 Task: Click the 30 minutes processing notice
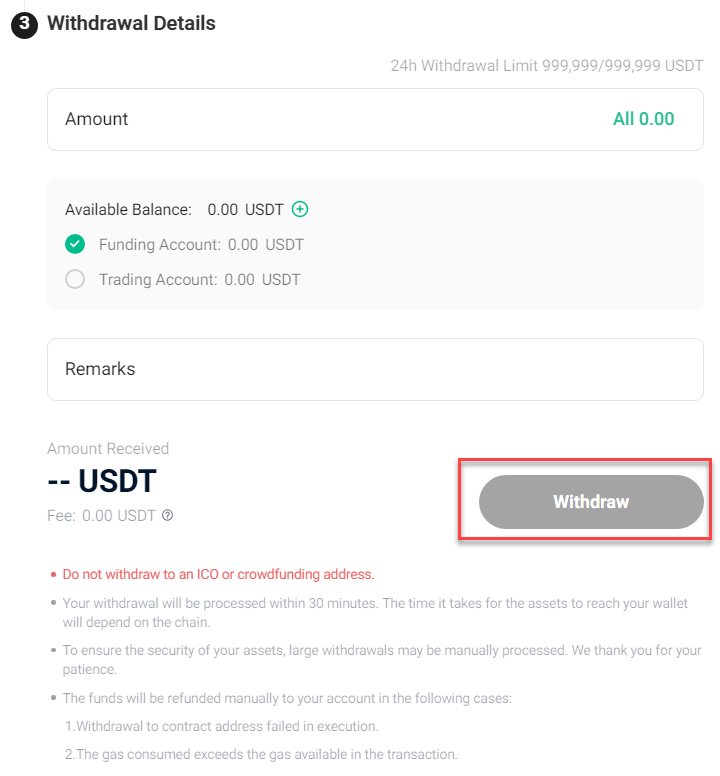point(375,613)
